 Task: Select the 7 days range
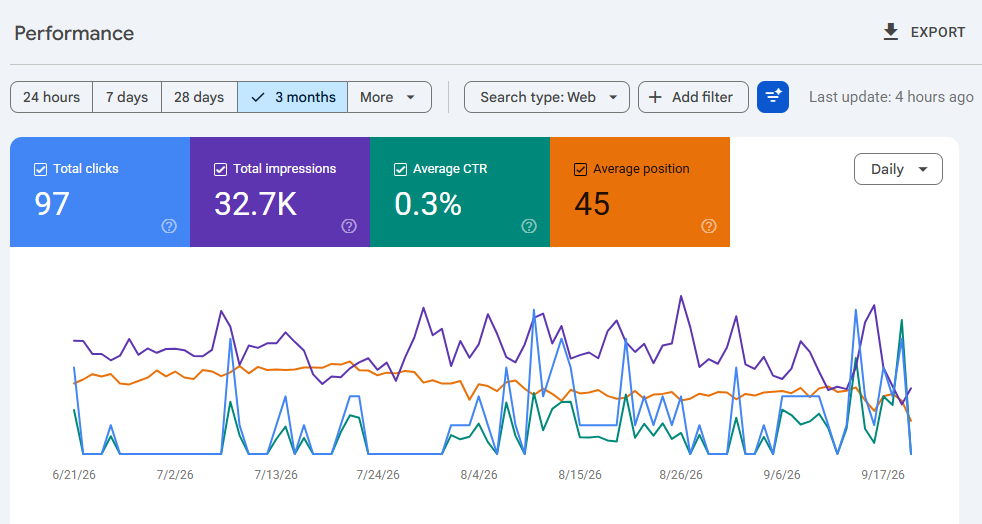click(x=127, y=97)
